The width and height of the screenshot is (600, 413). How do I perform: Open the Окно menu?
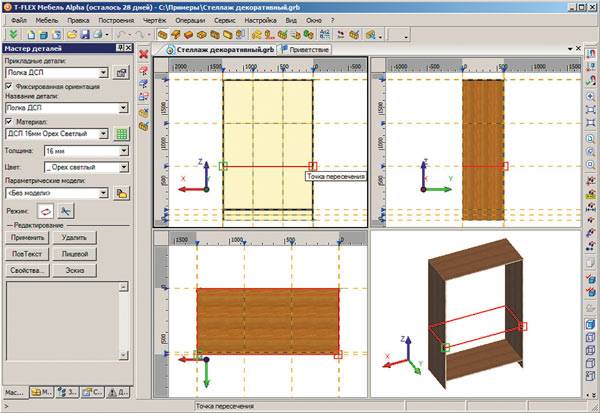(x=313, y=20)
